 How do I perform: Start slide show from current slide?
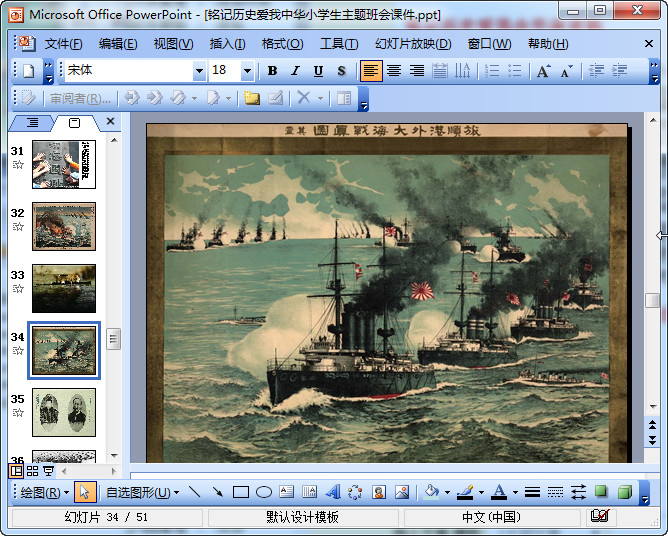coord(49,471)
